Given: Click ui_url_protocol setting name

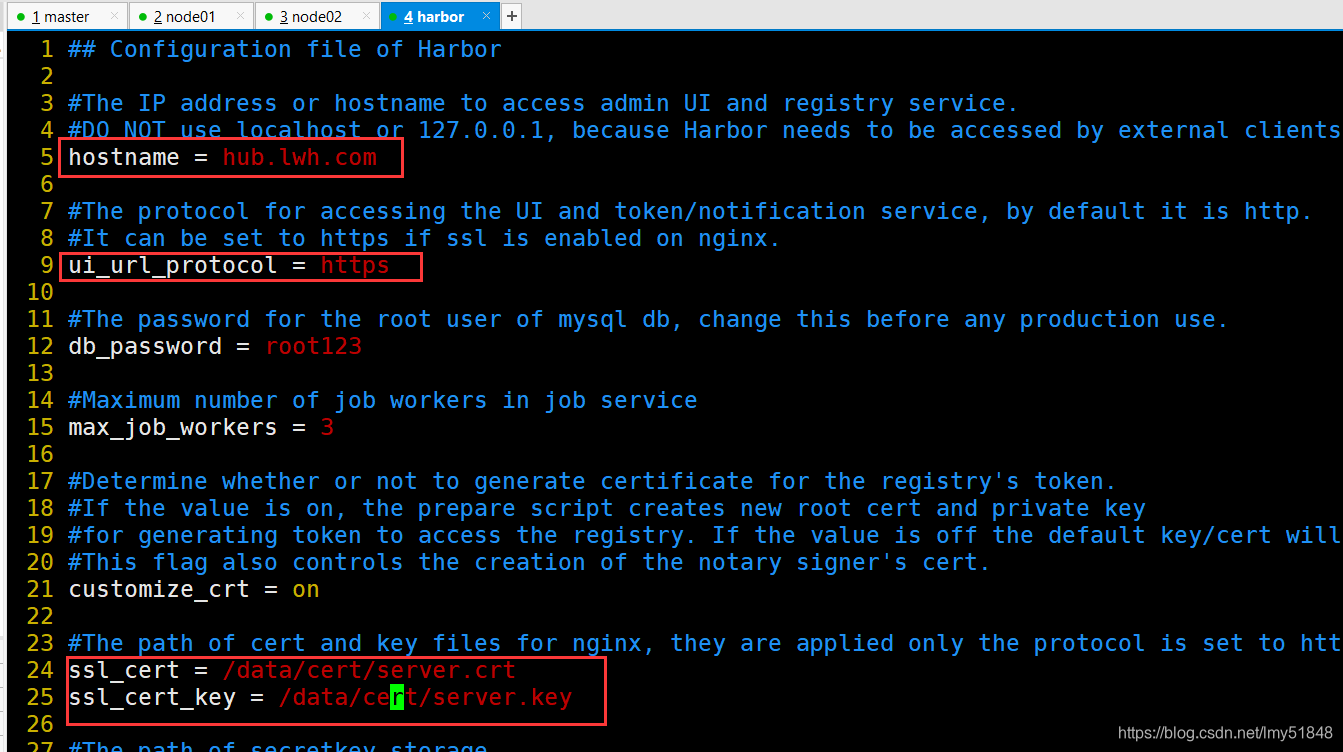Looking at the screenshot, I should (173, 266).
